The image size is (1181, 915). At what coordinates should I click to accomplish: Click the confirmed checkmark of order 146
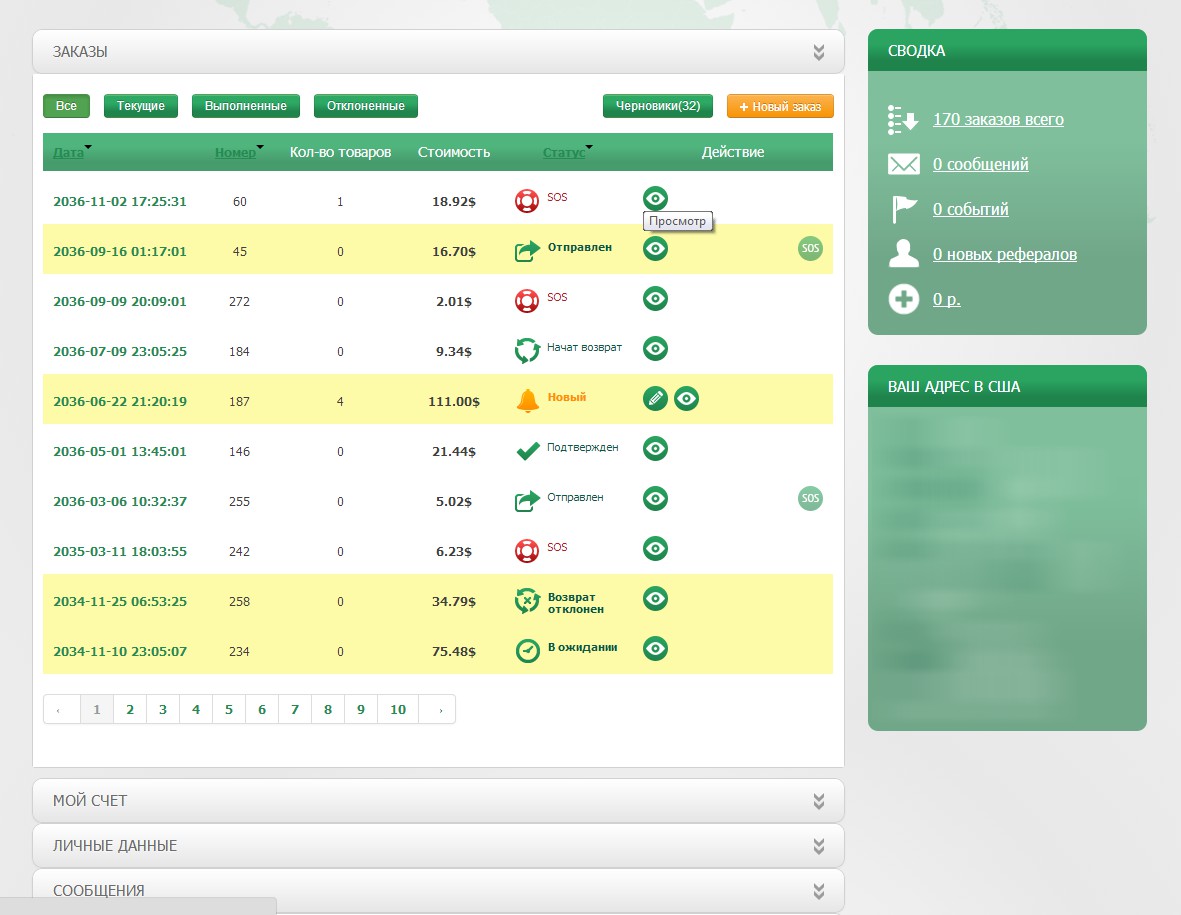pos(527,451)
